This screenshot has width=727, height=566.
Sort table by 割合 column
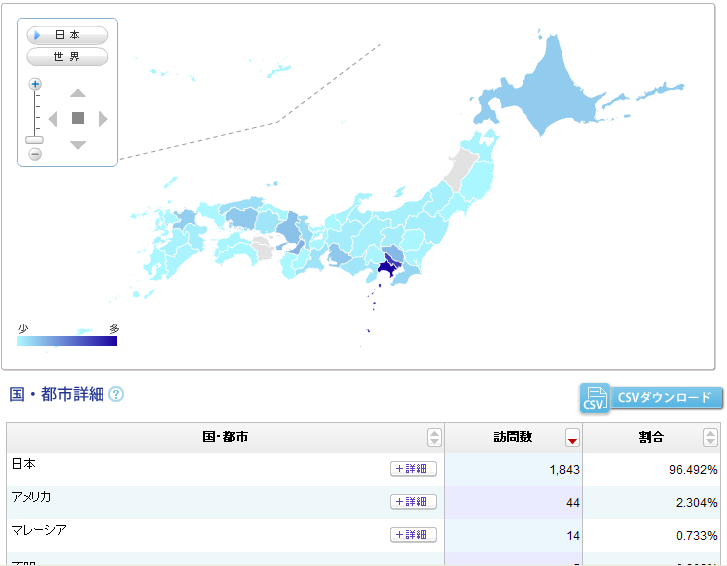point(710,438)
